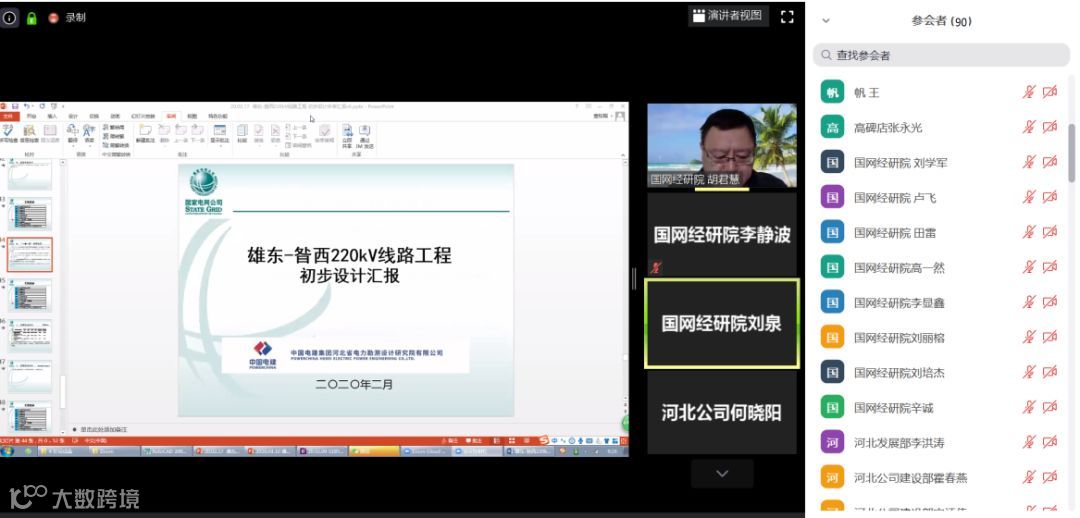Switch to PowerPoint 视图 tab

click(192, 116)
